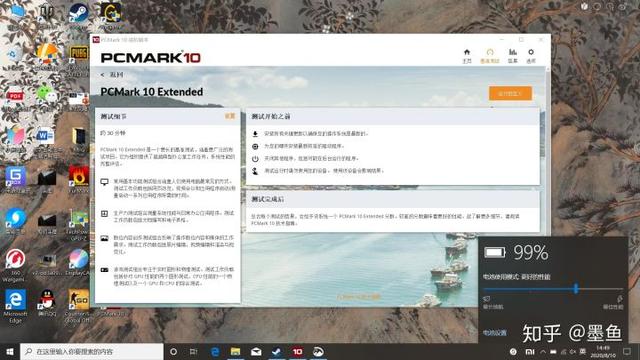Click the Xiaomi MI tray icon
This screenshot has width=640, height=360.
[530, 351]
